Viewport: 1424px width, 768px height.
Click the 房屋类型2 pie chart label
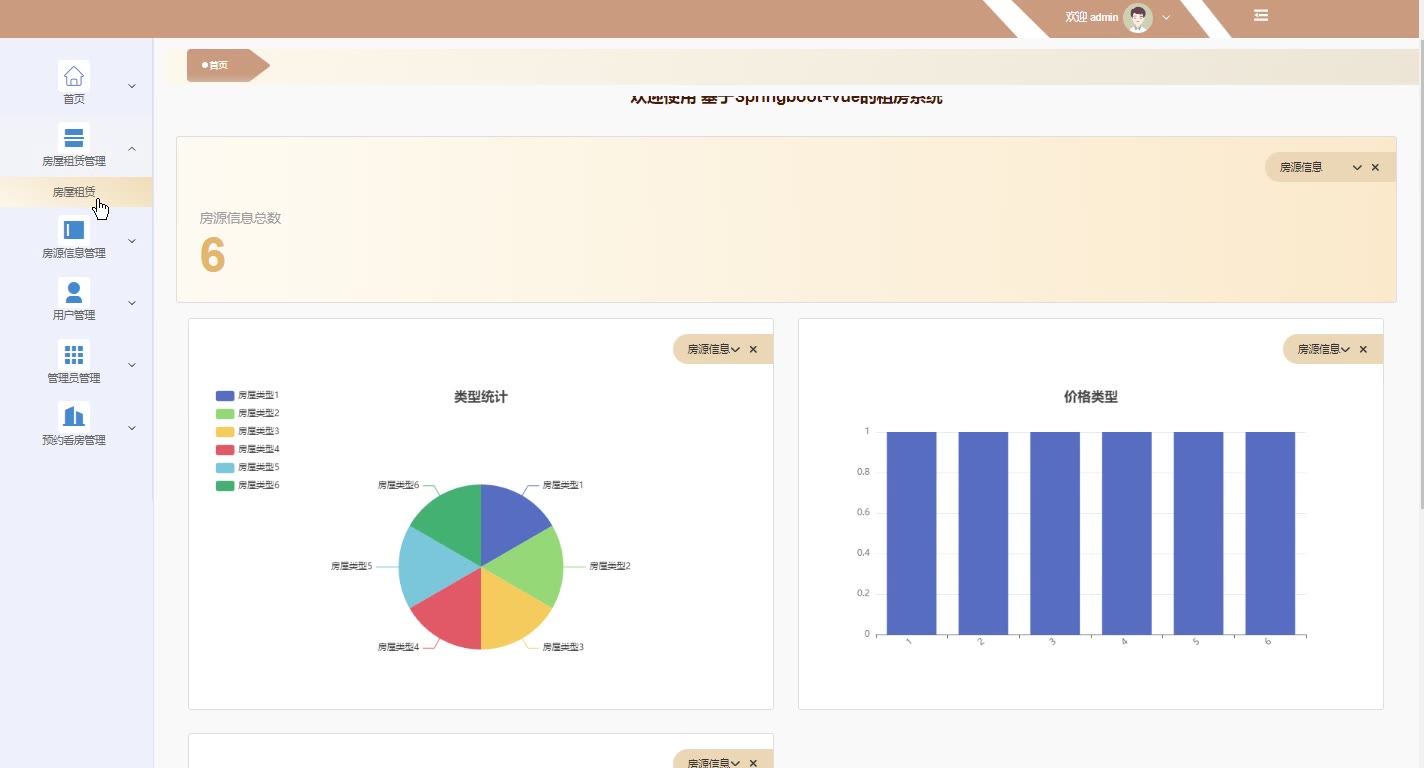(x=610, y=566)
